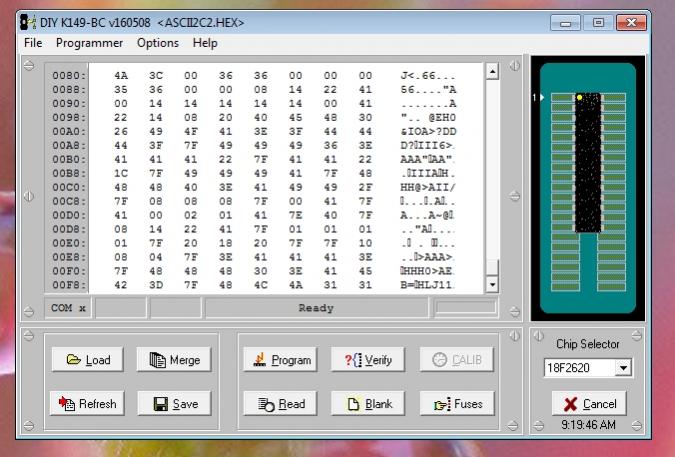Open the Programmer menu

(x=89, y=43)
